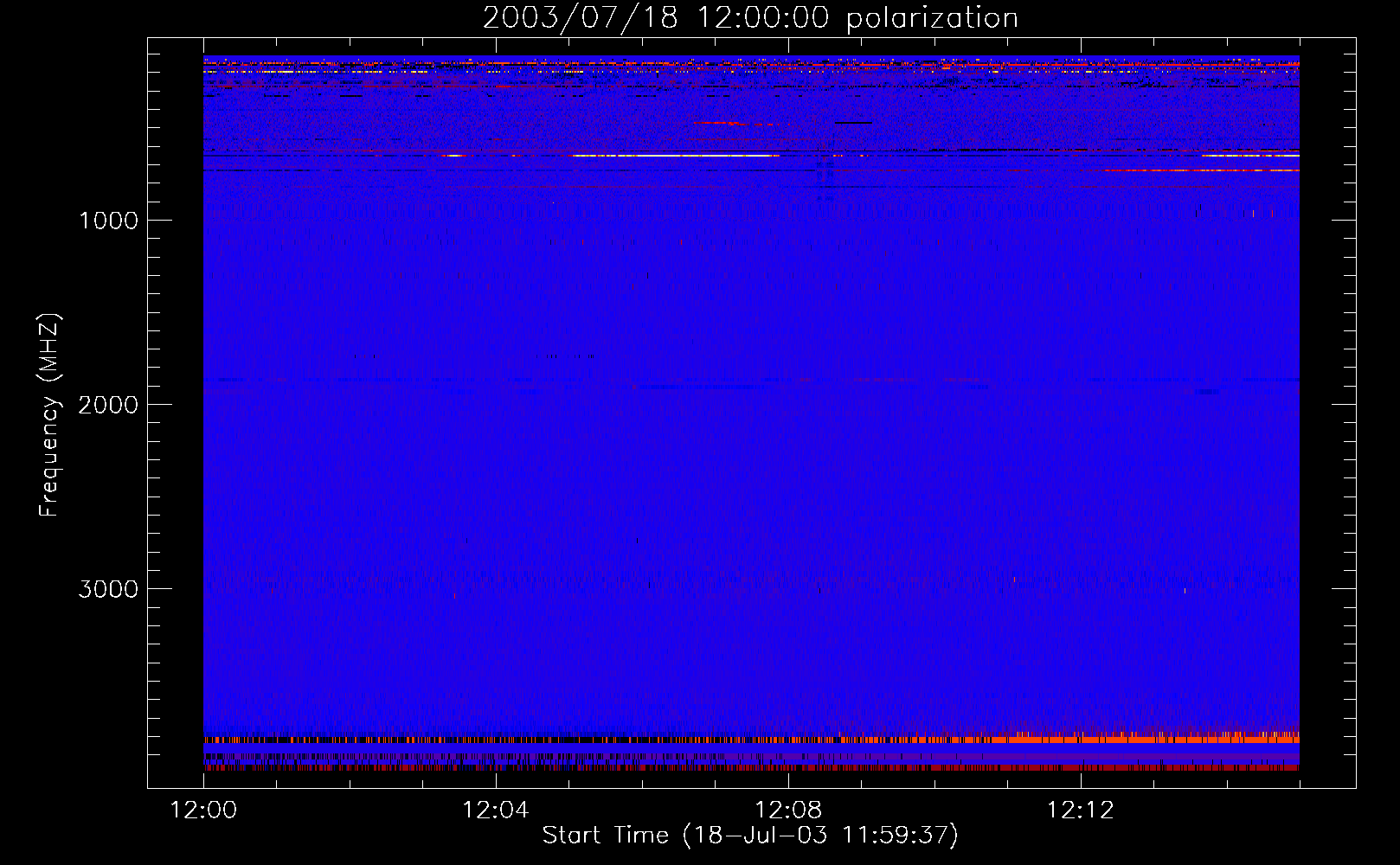Click the 1000 frequency tick label
Viewport: 1400px width, 865px height.
(x=109, y=221)
